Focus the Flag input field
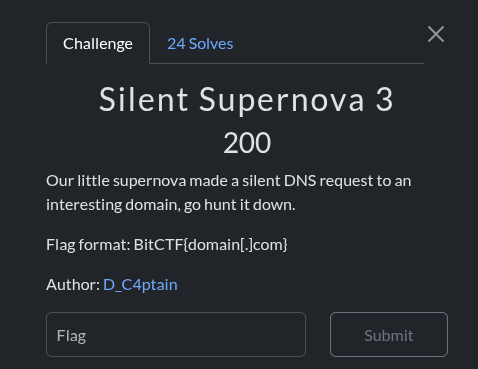 [x=176, y=334]
